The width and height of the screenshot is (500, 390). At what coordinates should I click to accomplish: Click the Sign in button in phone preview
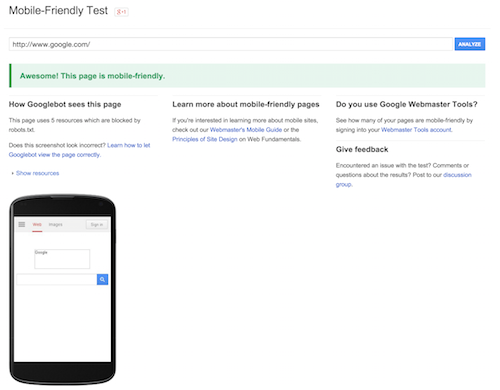[97, 225]
